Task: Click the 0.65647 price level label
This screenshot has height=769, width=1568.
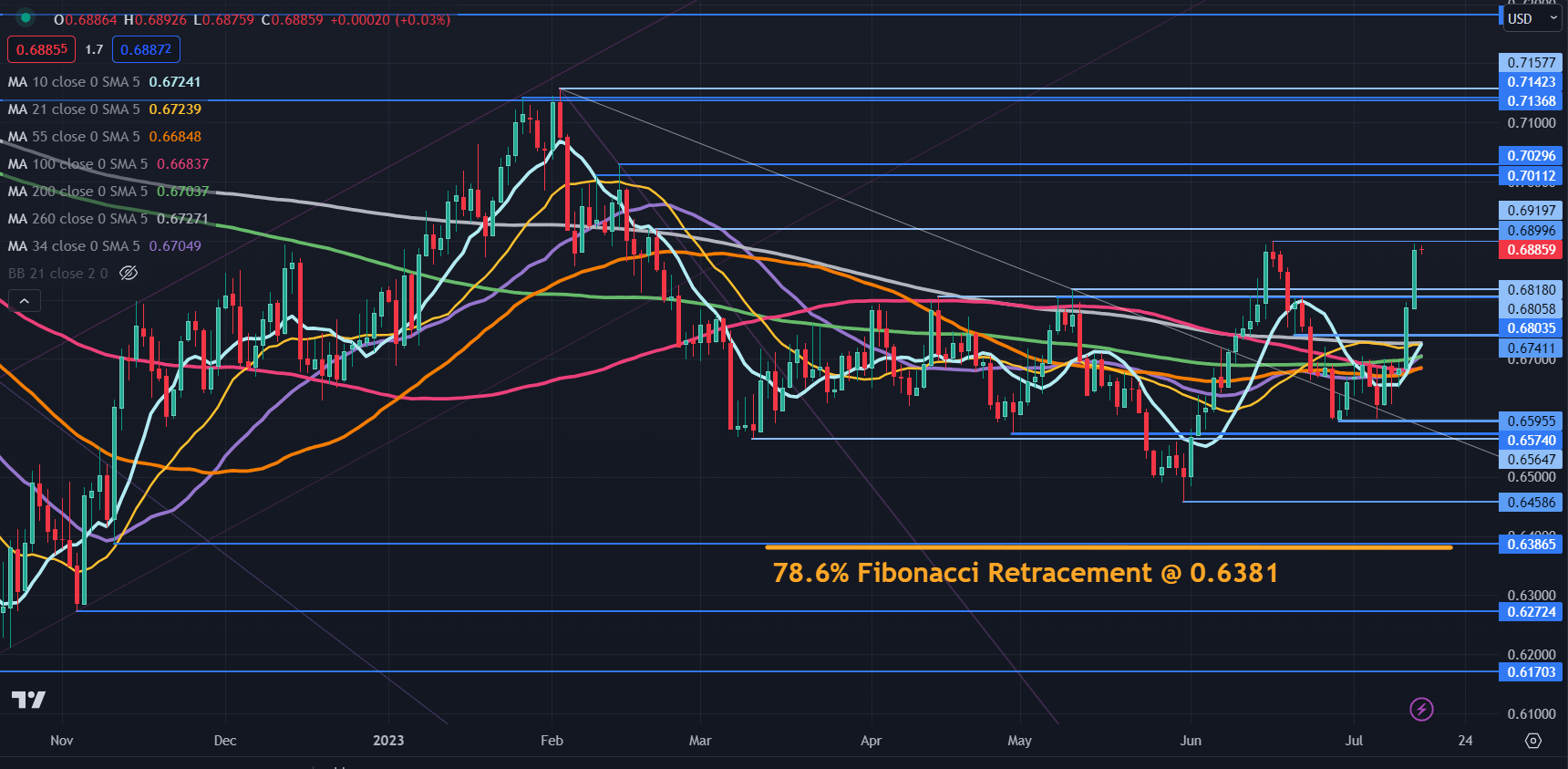Action: click(1531, 459)
